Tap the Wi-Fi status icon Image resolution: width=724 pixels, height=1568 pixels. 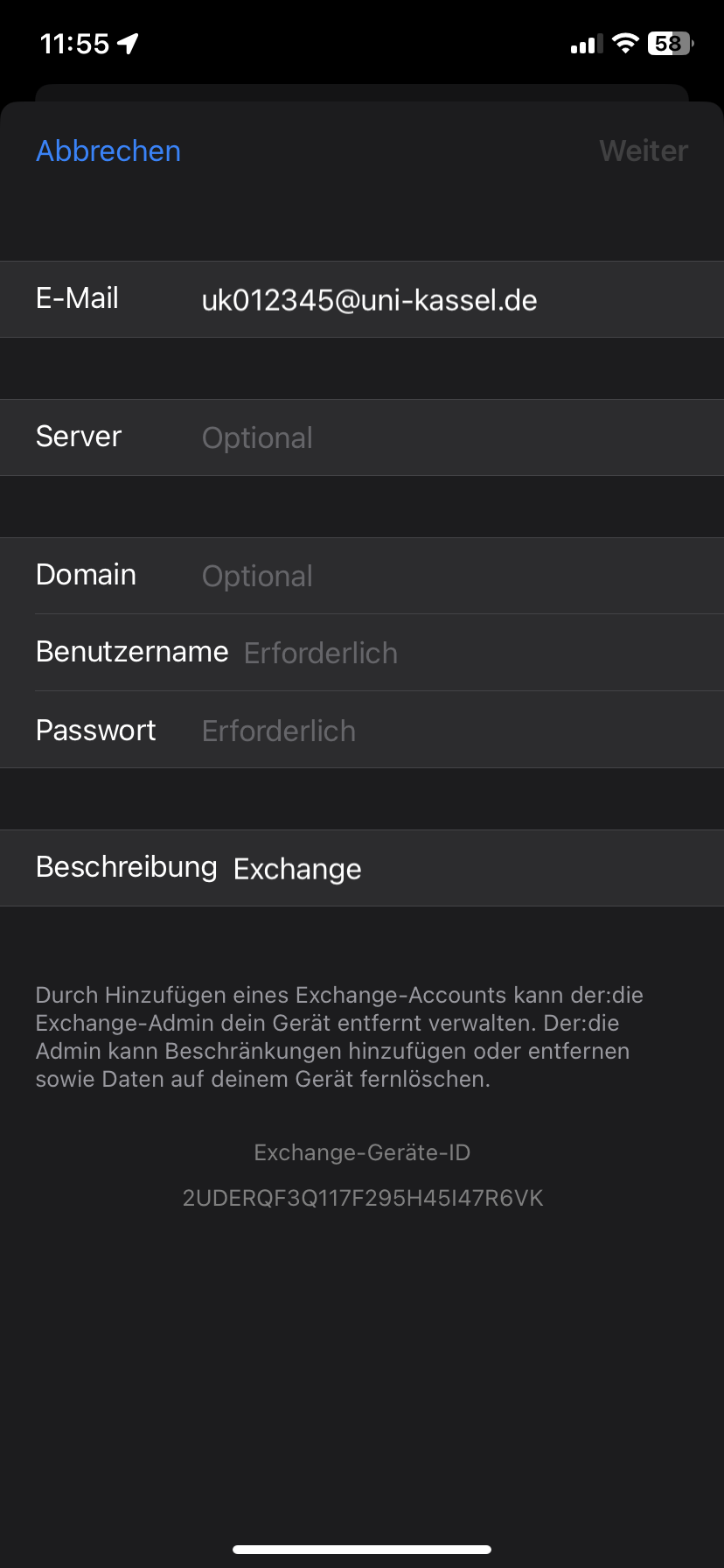(625, 44)
